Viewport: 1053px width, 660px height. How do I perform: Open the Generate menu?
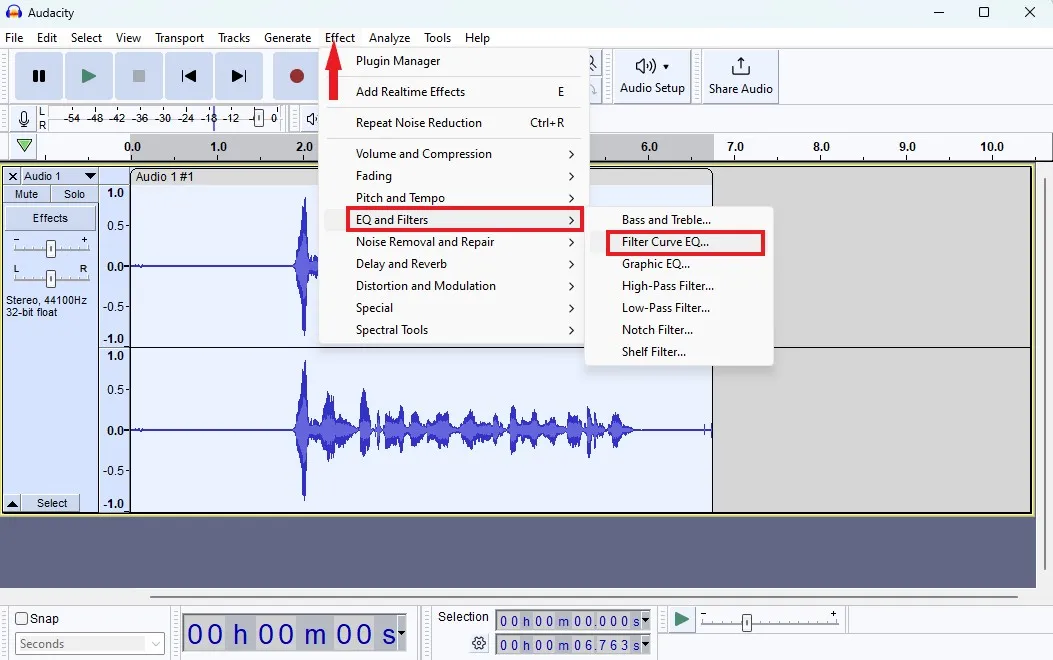(x=287, y=38)
